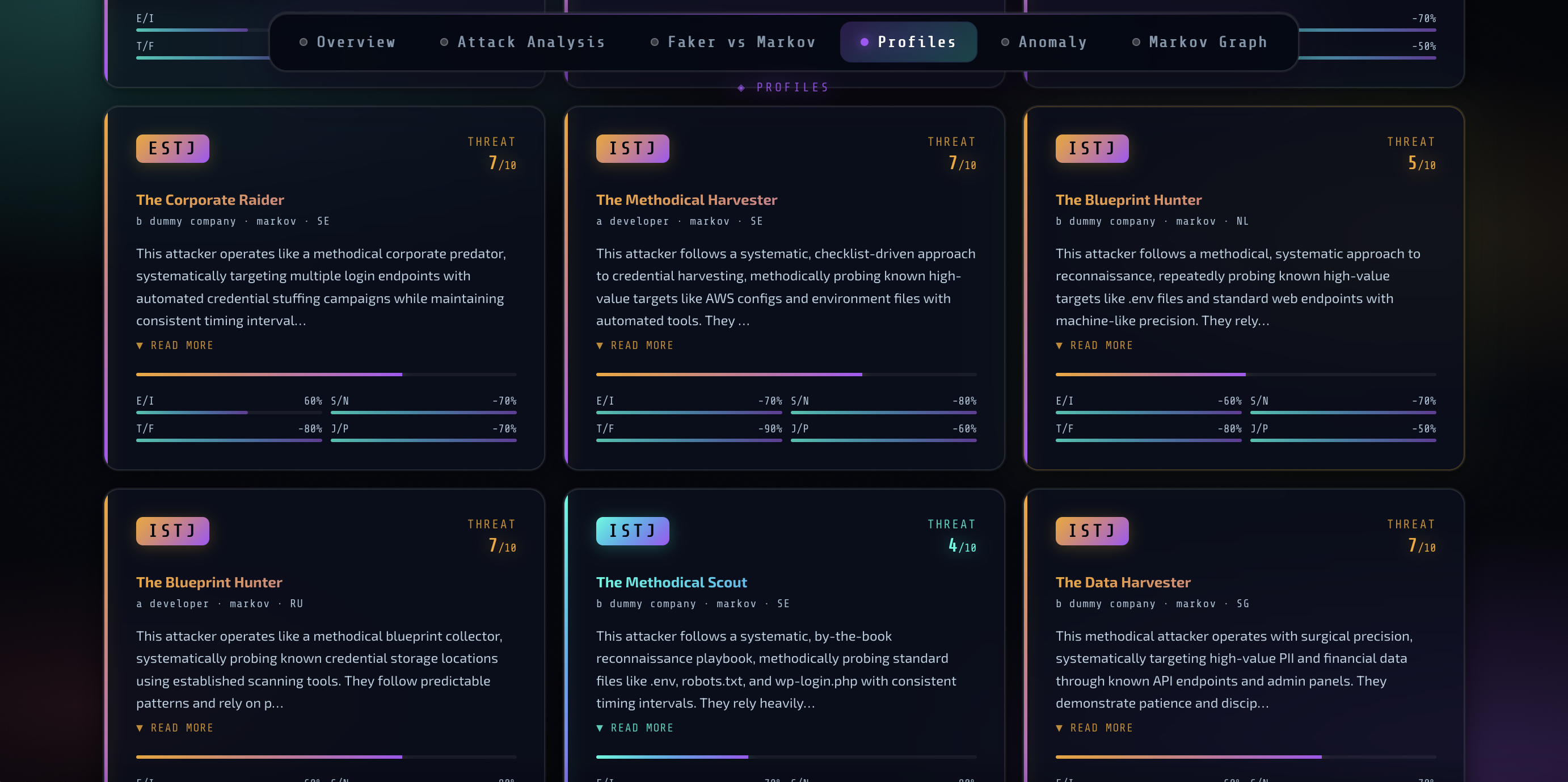Expand READ MORE on The Methodical Harvester
This screenshot has height=782, width=1568.
pos(635,346)
